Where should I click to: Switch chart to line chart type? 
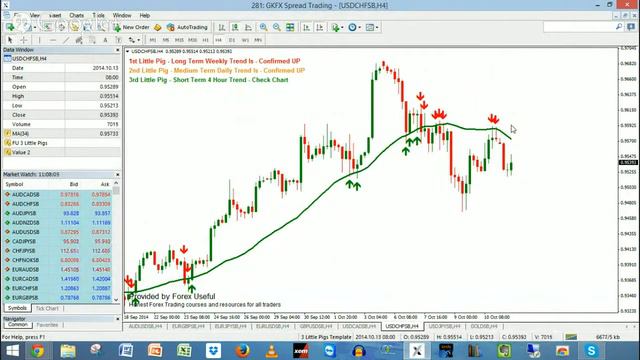pos(248,27)
